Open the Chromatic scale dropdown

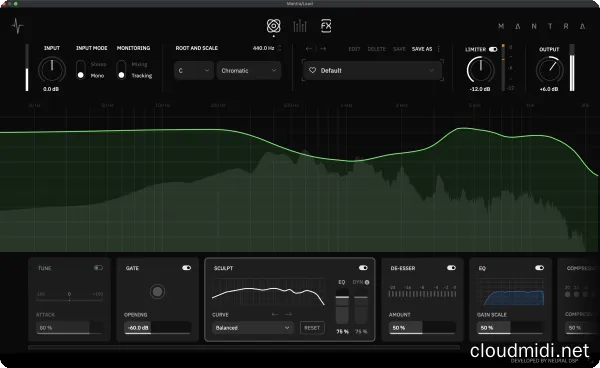pyautogui.click(x=249, y=70)
